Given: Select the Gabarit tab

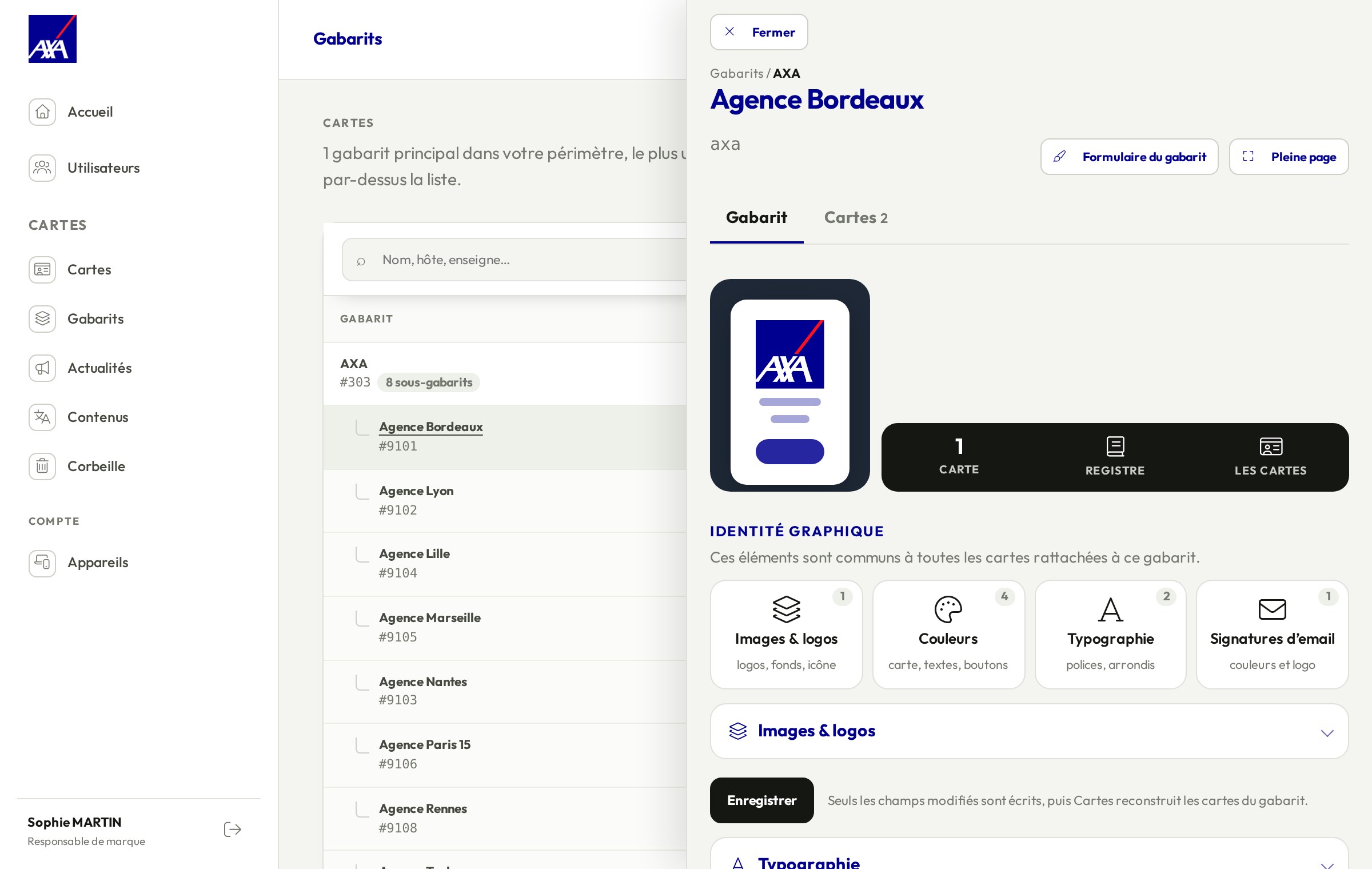Looking at the screenshot, I should pos(756,218).
